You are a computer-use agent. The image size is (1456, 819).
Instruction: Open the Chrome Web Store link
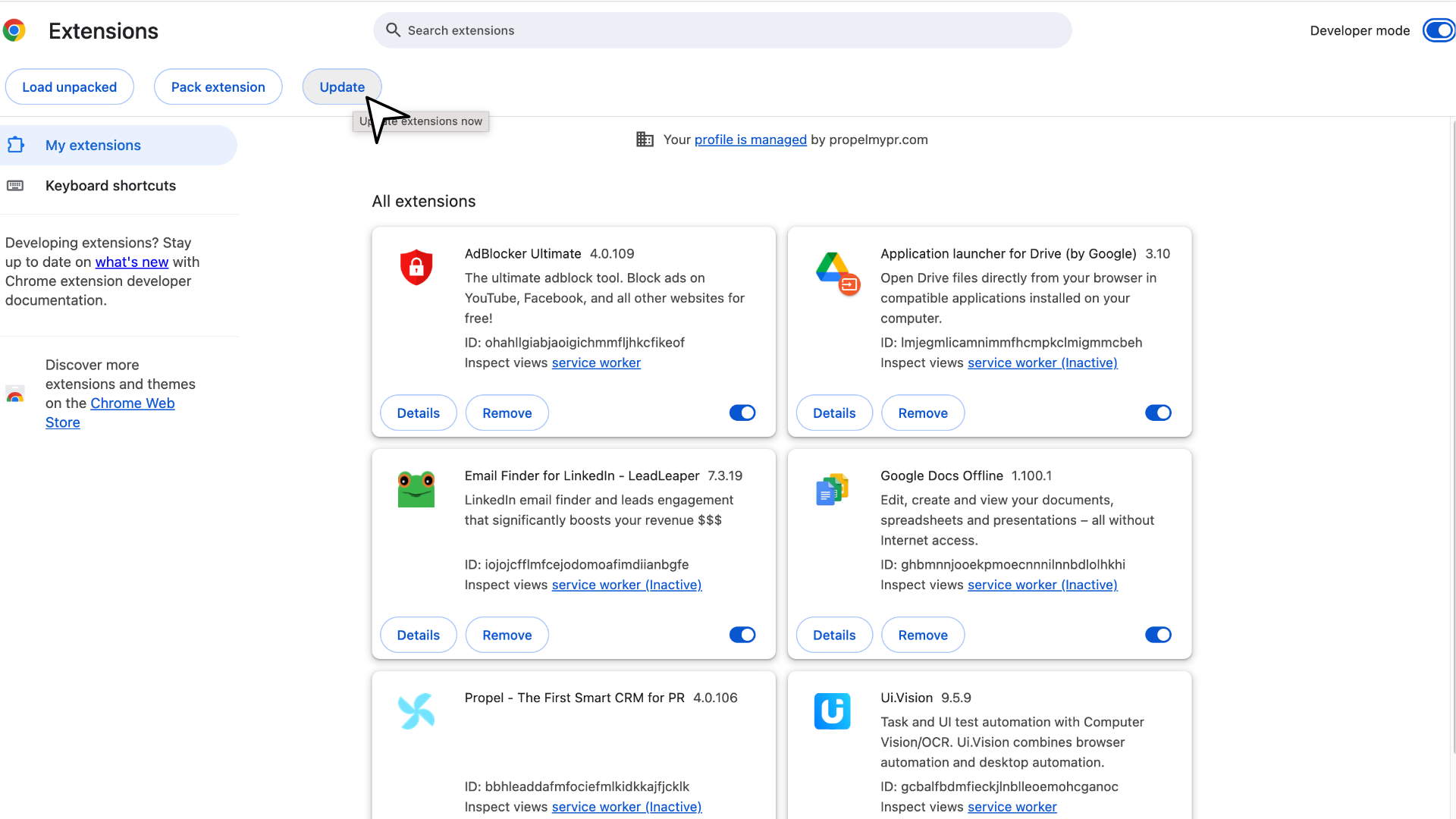(x=132, y=403)
